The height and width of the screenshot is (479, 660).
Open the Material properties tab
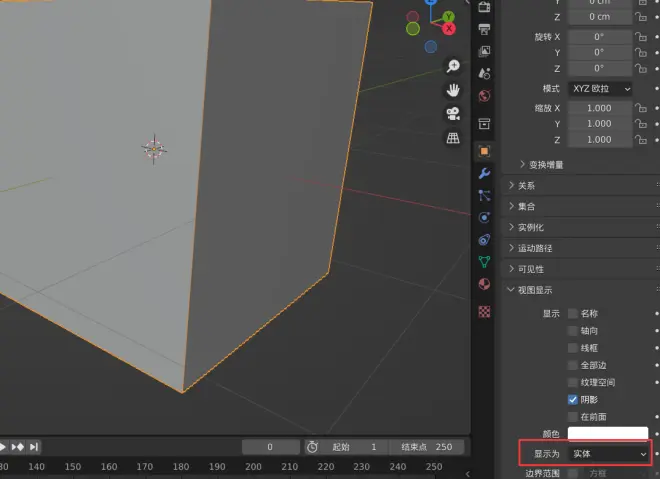pos(484,284)
